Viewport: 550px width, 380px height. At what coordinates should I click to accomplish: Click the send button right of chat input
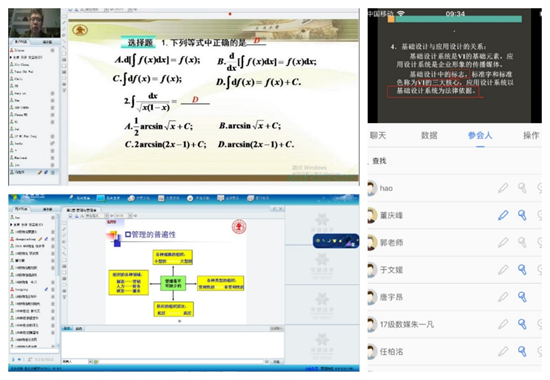coord(276,361)
